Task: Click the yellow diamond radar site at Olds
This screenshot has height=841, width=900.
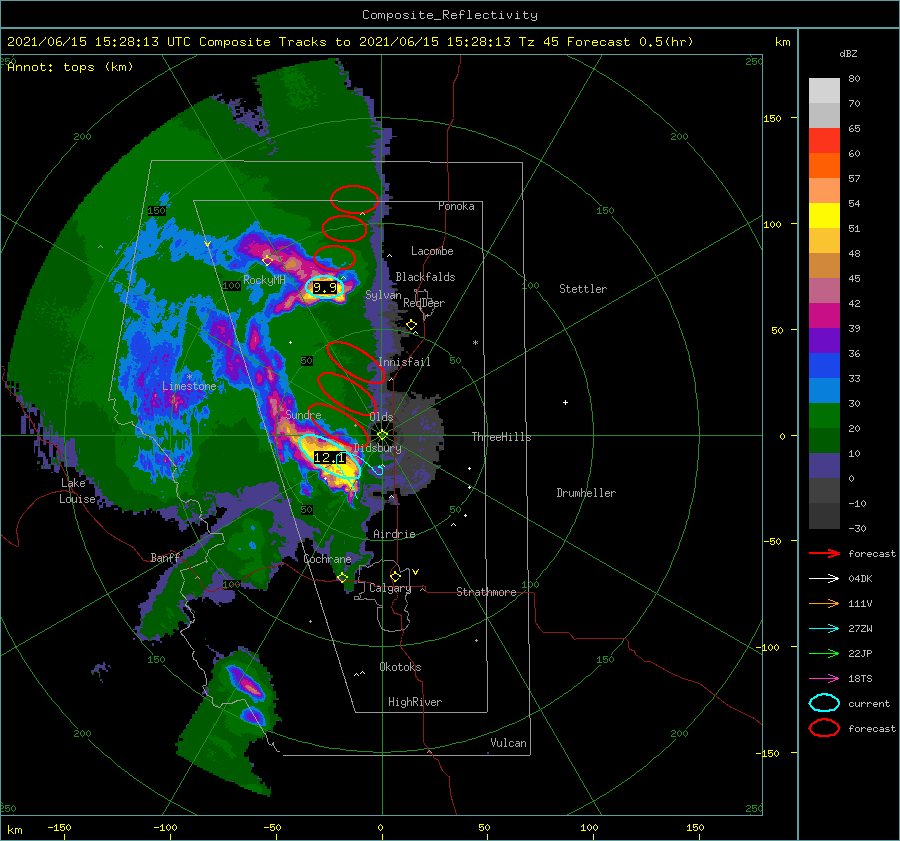Action: coord(382,435)
